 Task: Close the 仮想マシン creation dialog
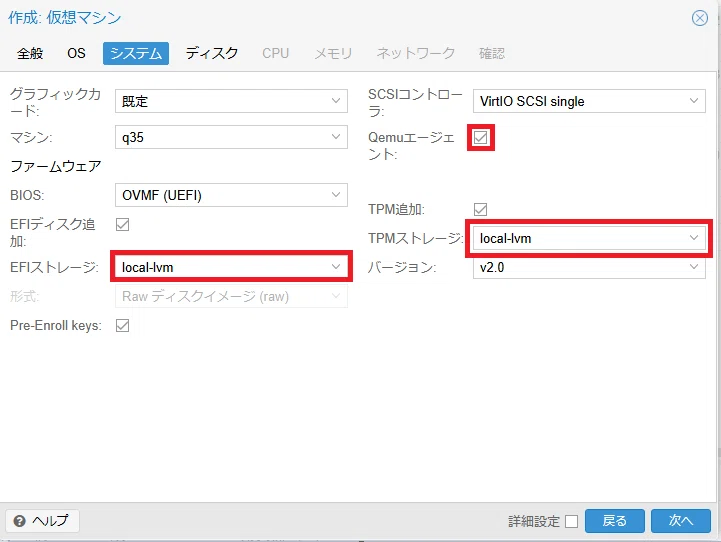pos(699,18)
